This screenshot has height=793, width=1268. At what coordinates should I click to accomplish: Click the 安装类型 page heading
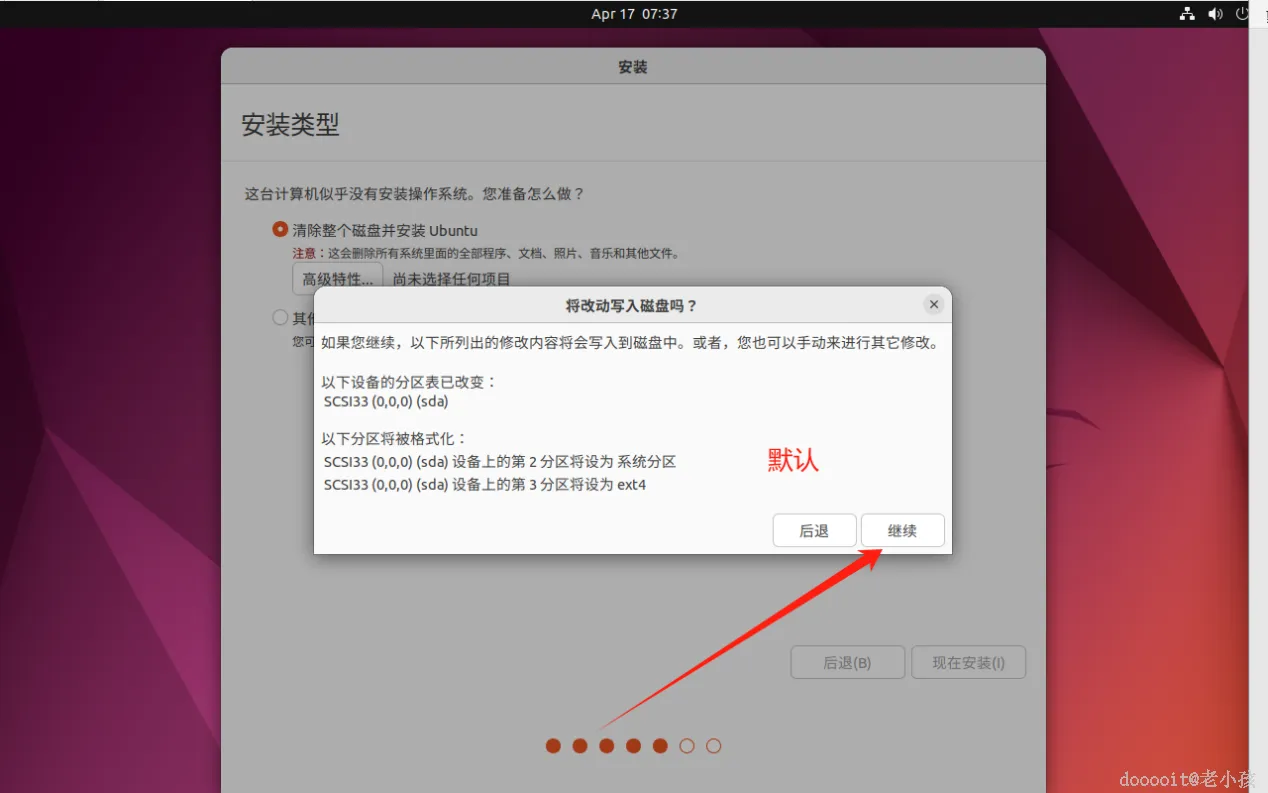tap(290, 124)
